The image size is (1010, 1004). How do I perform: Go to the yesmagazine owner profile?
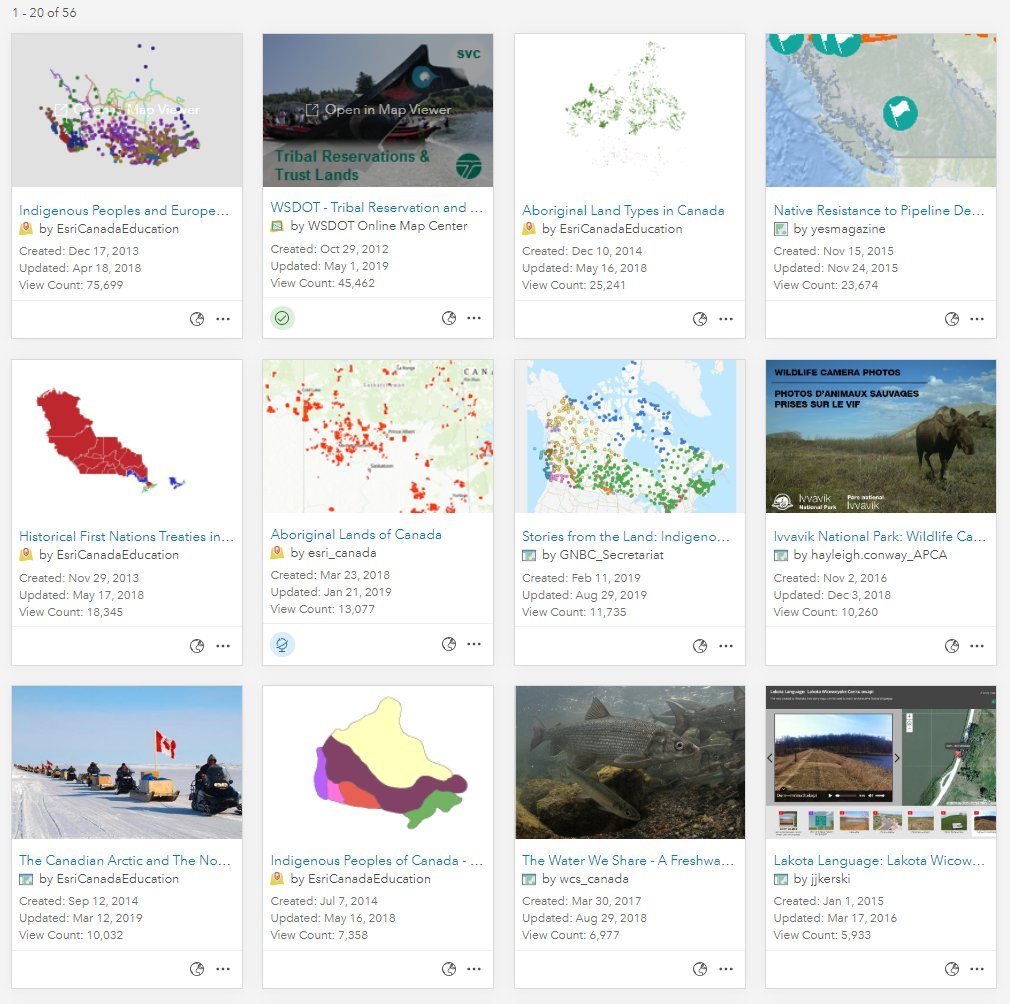pyautogui.click(x=839, y=229)
